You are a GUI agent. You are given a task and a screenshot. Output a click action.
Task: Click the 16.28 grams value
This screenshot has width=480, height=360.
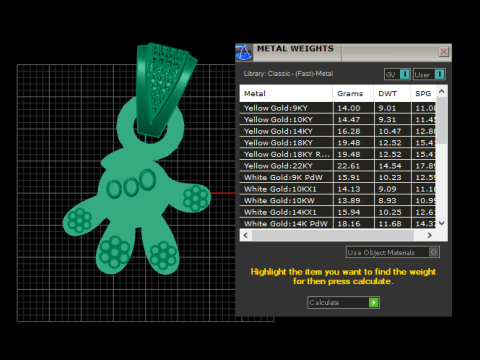coord(349,131)
